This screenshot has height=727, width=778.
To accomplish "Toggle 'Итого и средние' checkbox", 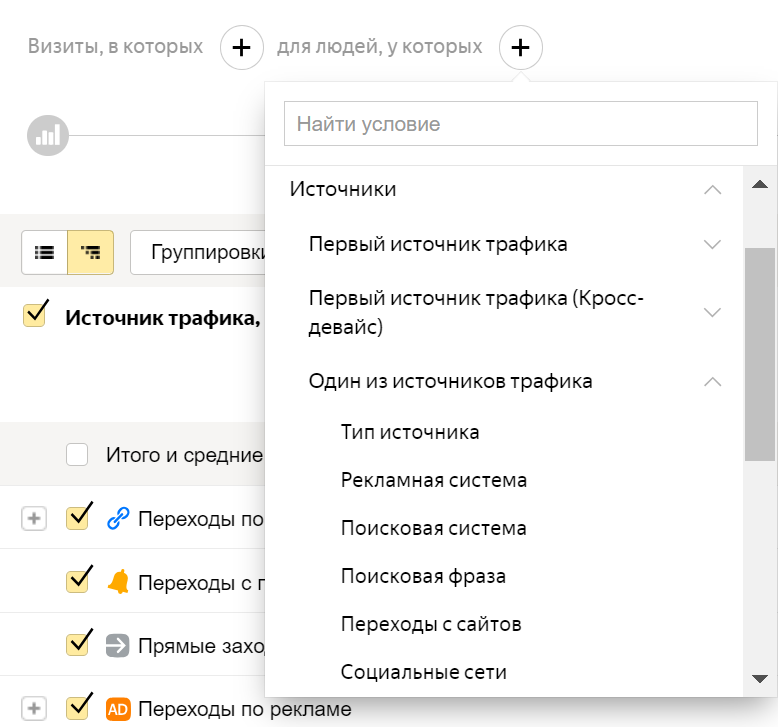I will tap(77, 456).
